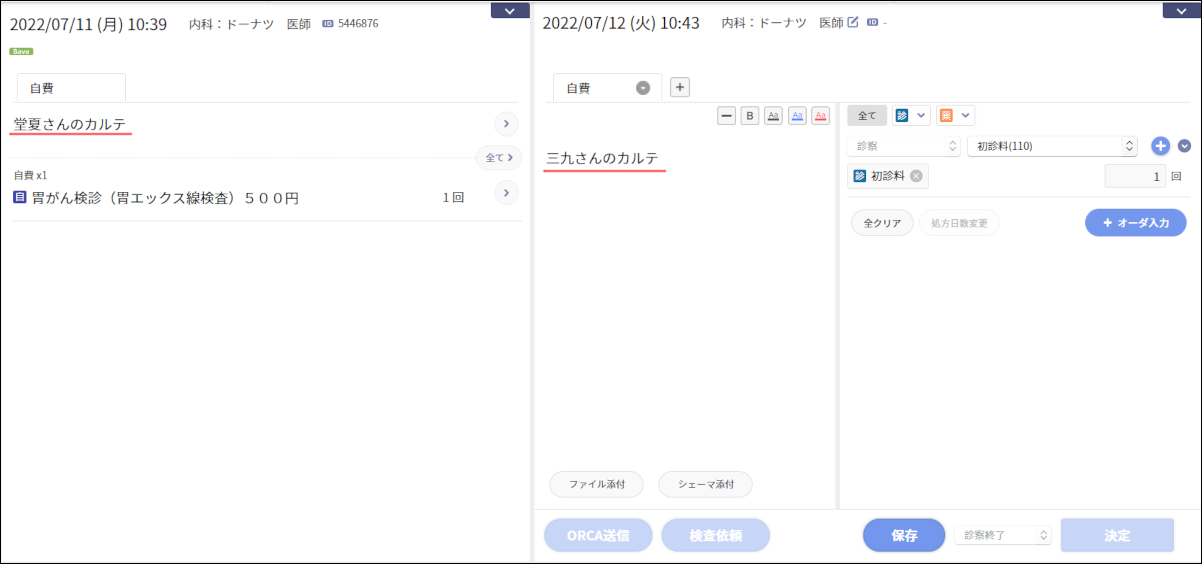Viewport: 1202px width, 564px height.
Task: Copy the 胃がん検診 order using its arrow
Action: 507,192
